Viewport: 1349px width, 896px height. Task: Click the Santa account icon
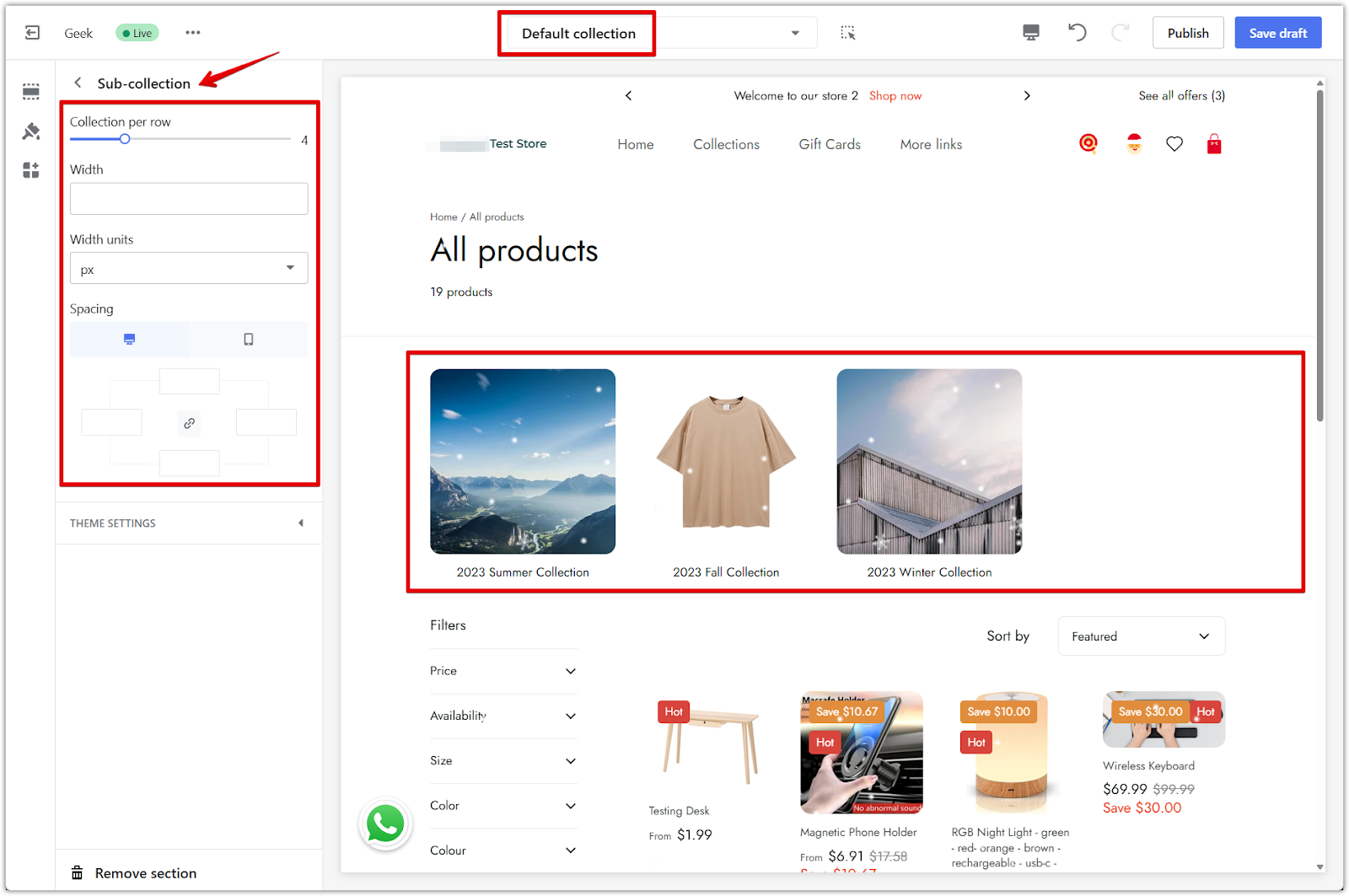pyautogui.click(x=1134, y=143)
